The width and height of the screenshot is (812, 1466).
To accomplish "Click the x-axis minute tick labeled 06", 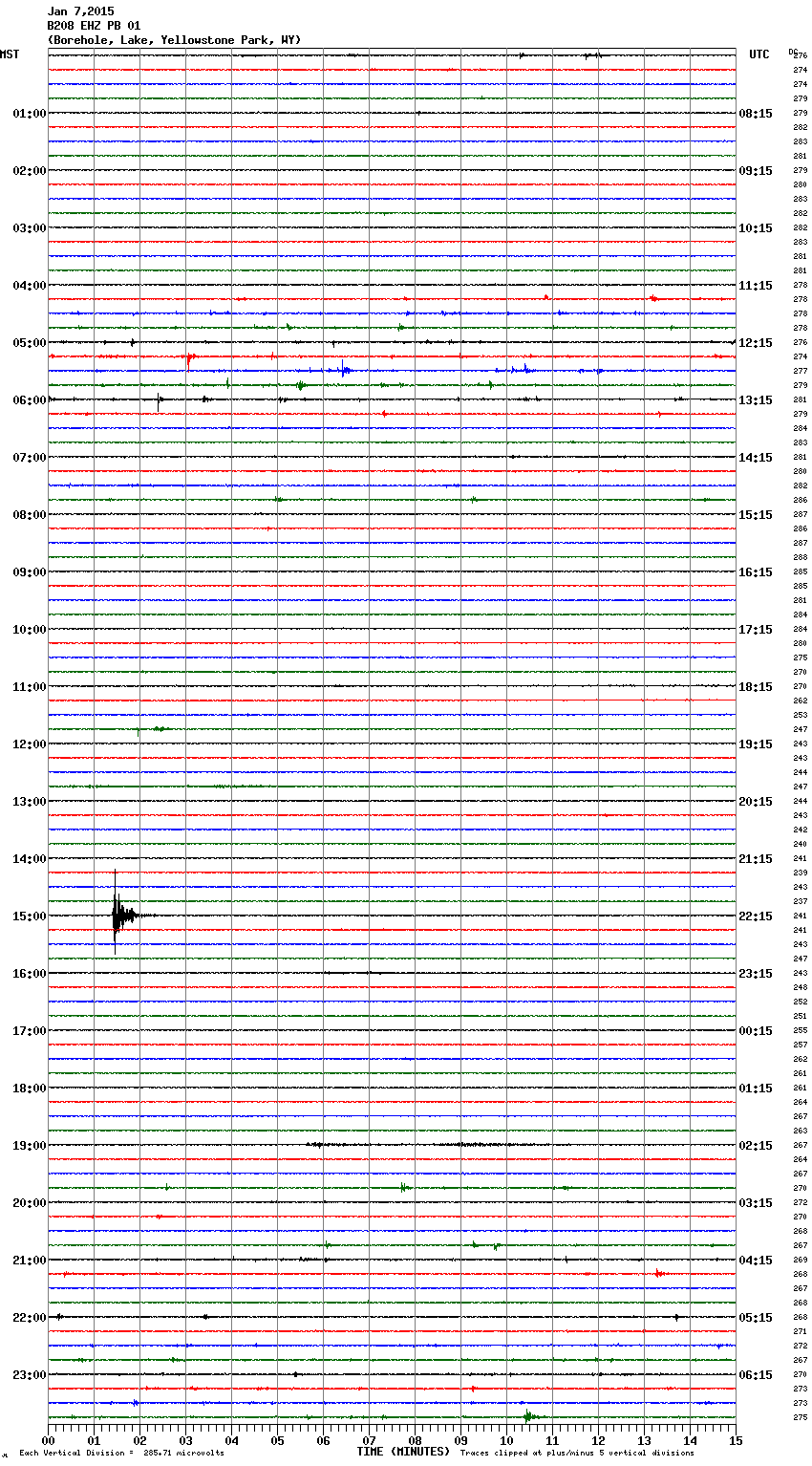I will (323, 1441).
